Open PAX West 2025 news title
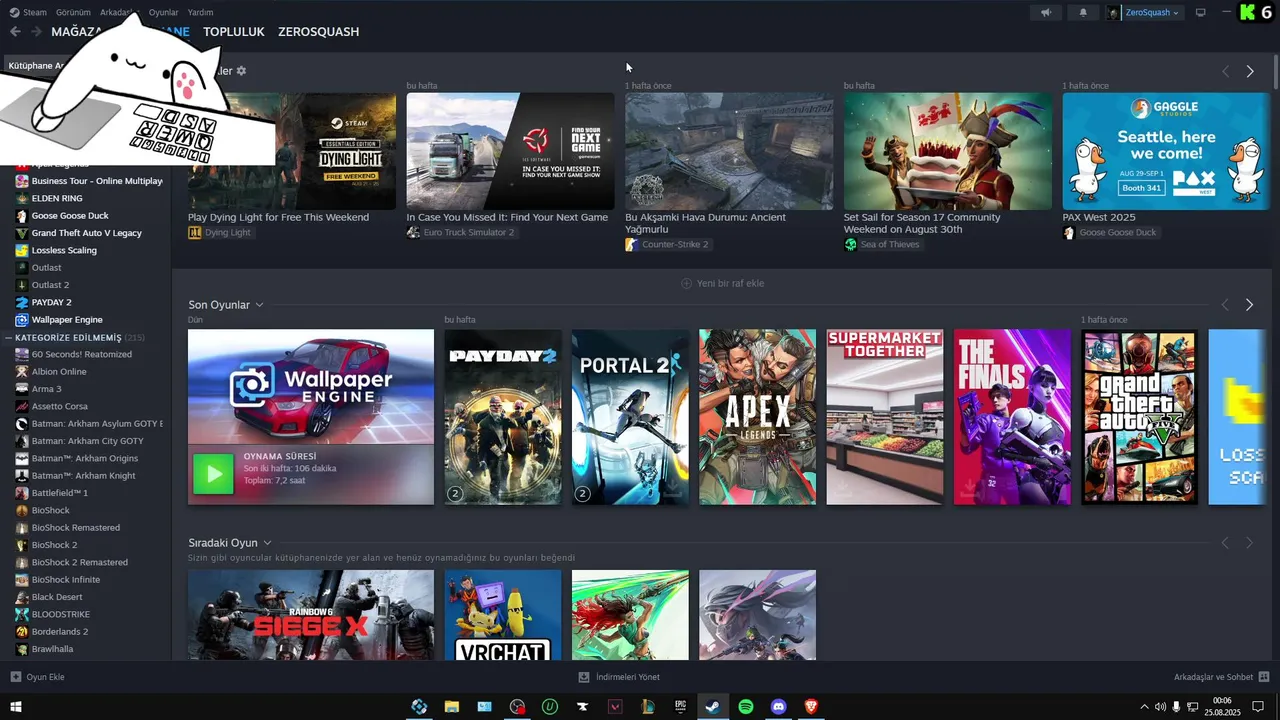Viewport: 1280px width, 720px height. [x=1098, y=217]
